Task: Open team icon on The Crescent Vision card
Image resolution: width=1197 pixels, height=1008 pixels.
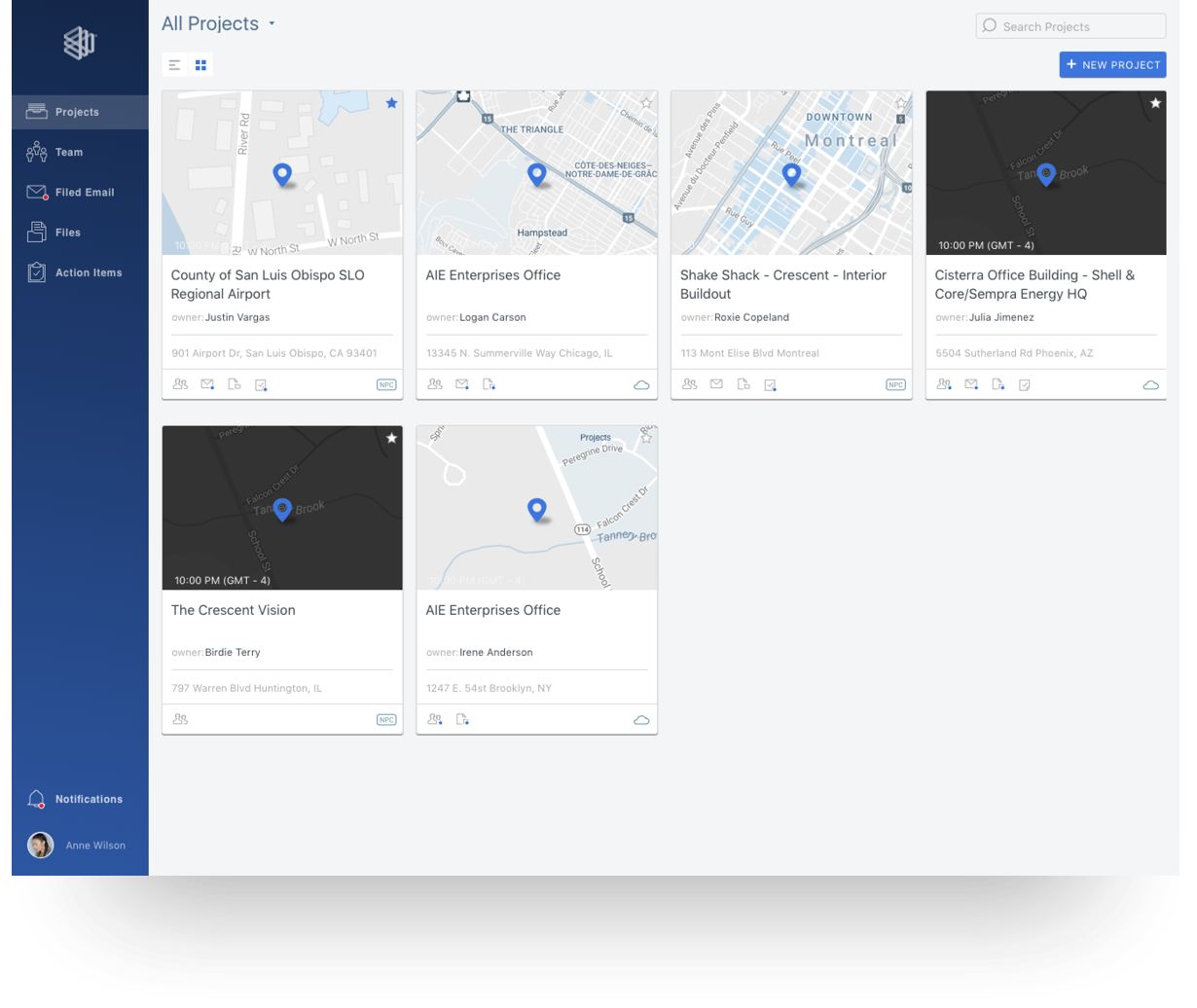Action: tap(180, 718)
